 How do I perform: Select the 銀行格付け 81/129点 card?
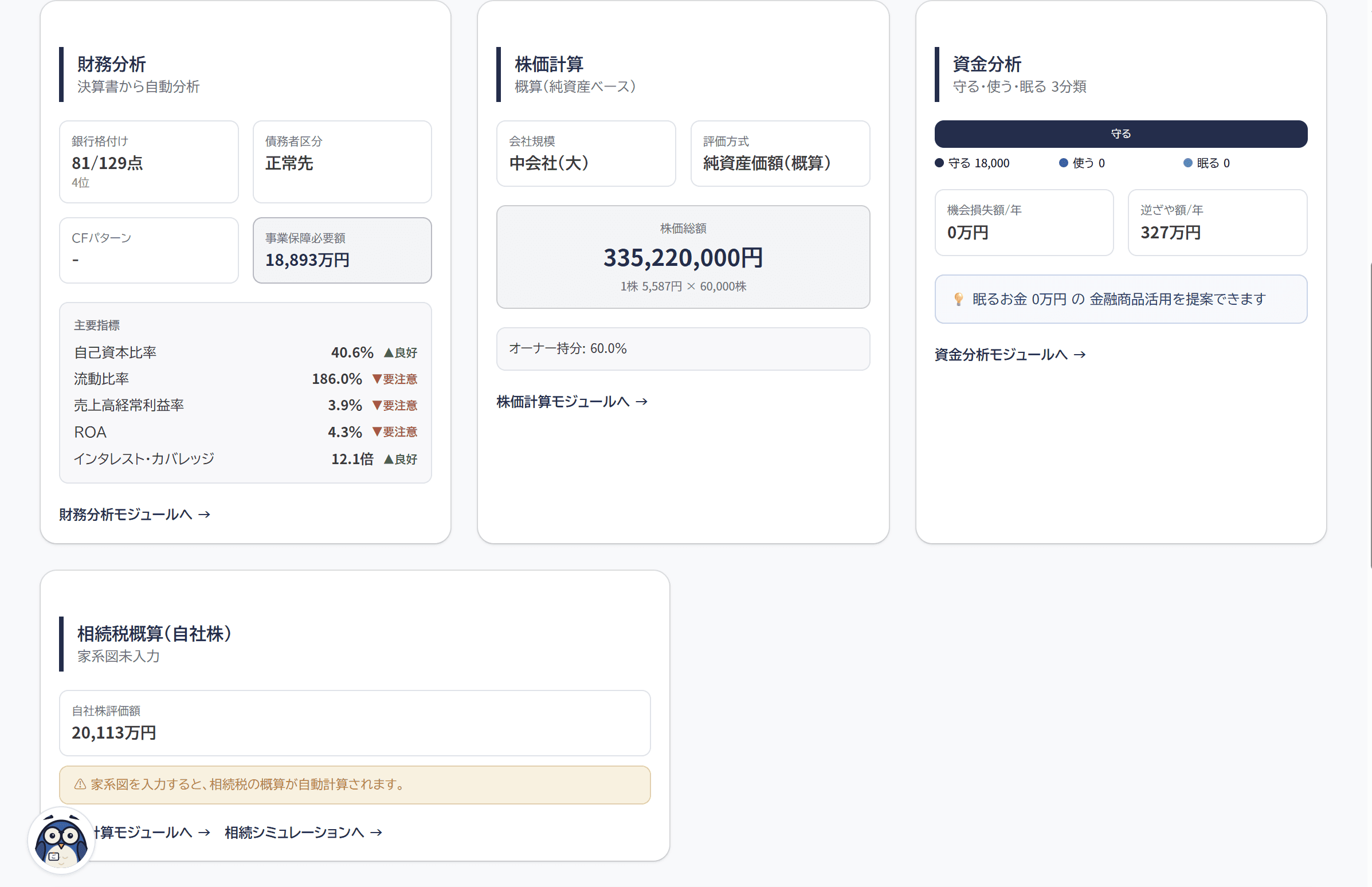point(148,162)
